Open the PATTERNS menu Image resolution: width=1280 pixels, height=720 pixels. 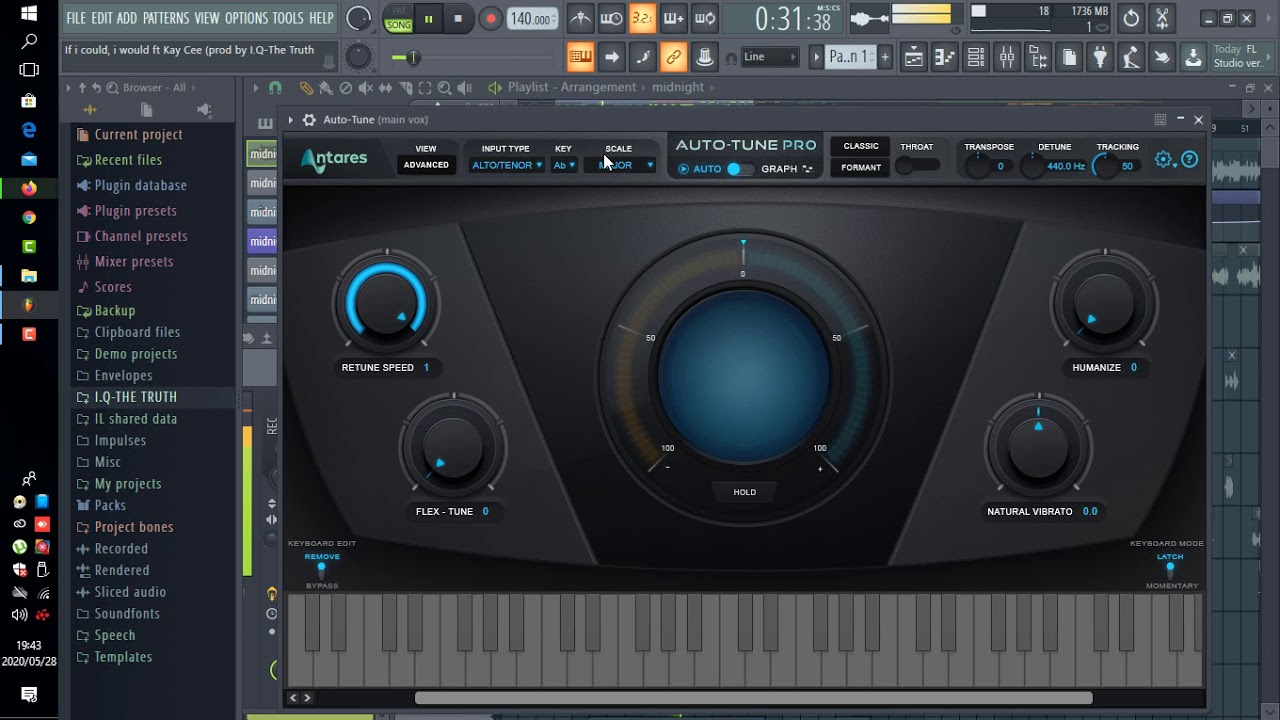(165, 18)
